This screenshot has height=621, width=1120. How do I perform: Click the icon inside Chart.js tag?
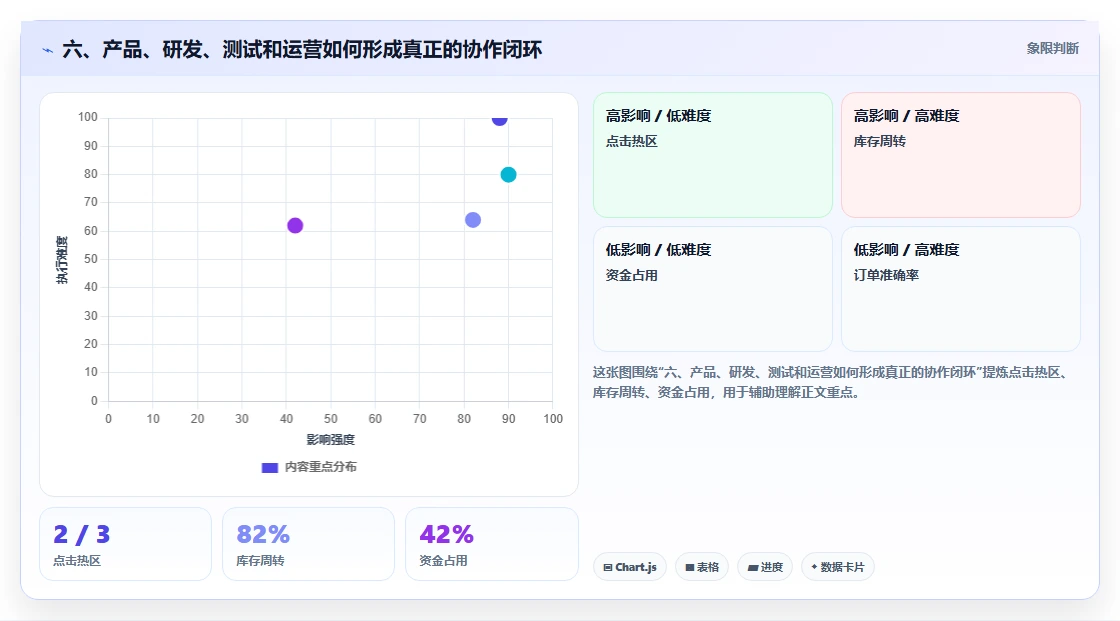(608, 567)
